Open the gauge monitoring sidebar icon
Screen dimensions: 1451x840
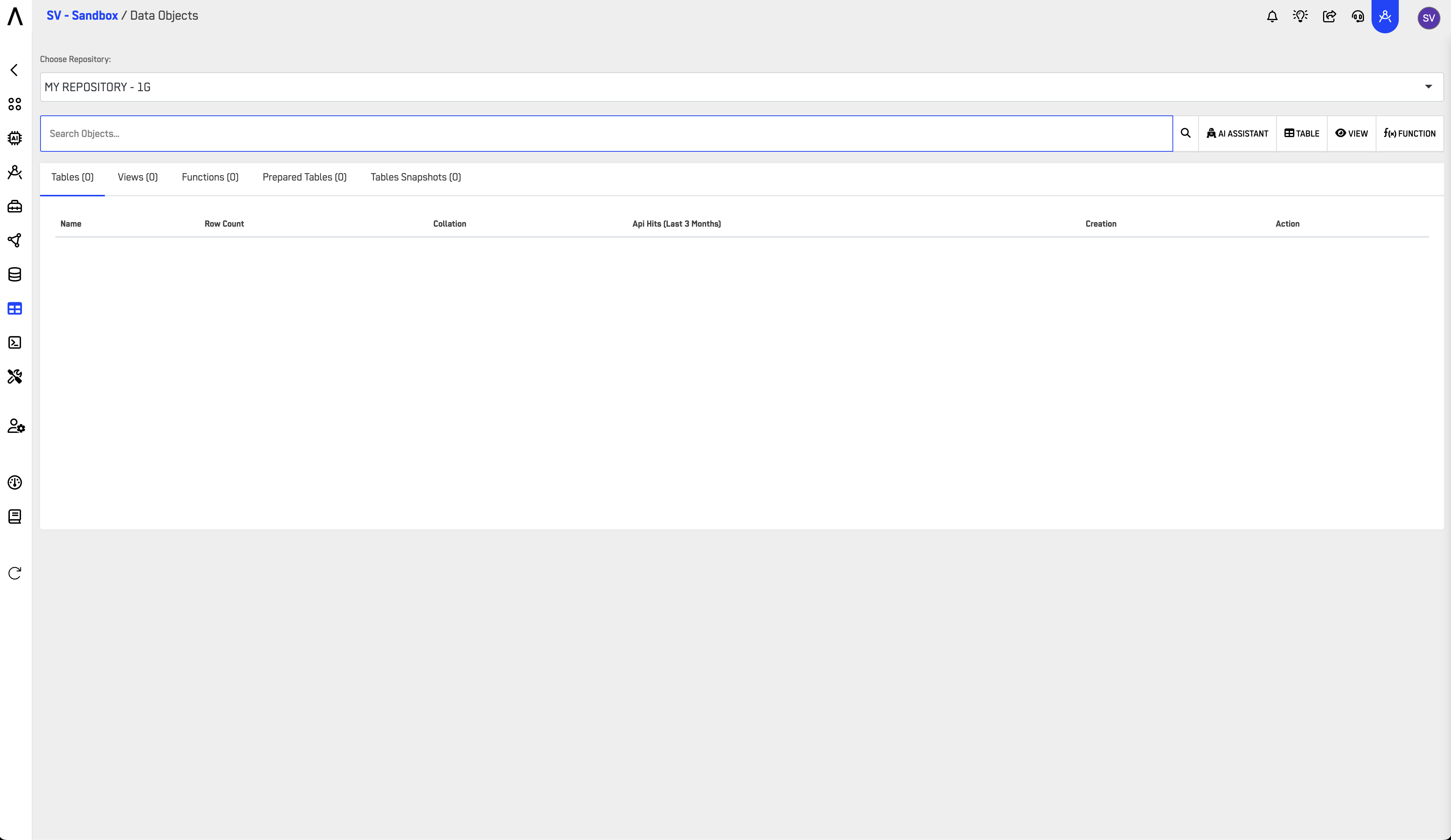coord(15,482)
